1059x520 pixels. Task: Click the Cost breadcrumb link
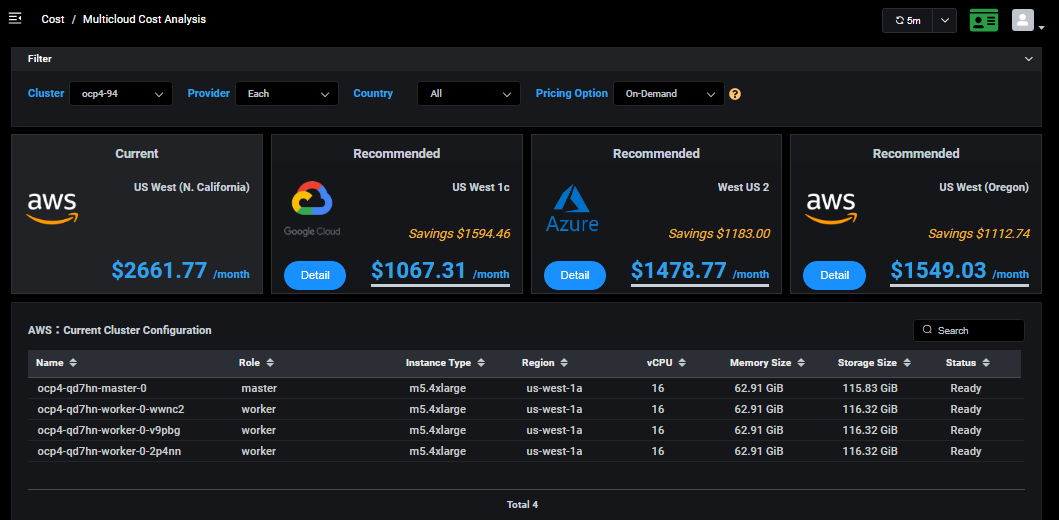coord(53,19)
